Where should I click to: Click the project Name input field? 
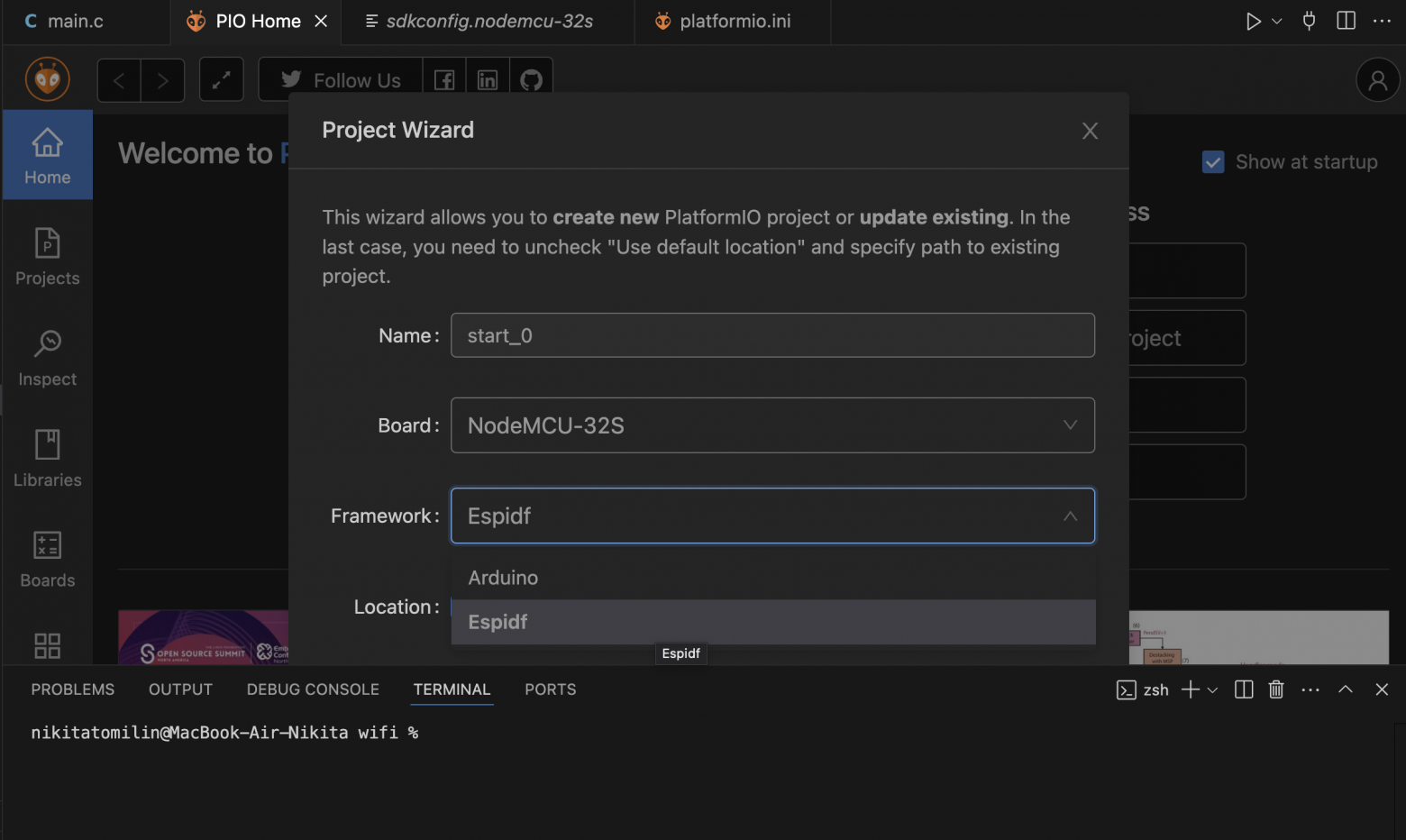[772, 335]
